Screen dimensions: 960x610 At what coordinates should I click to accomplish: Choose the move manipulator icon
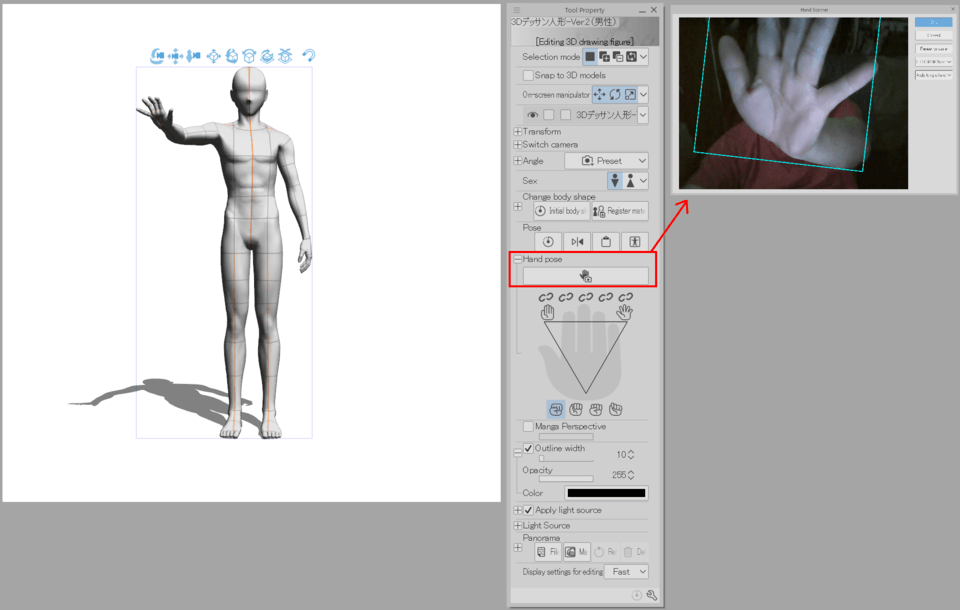[599, 94]
